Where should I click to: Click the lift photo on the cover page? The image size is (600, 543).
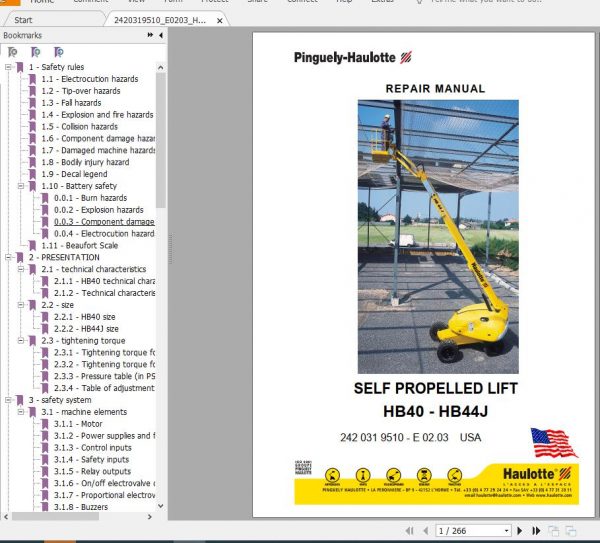pyautogui.click(x=438, y=236)
